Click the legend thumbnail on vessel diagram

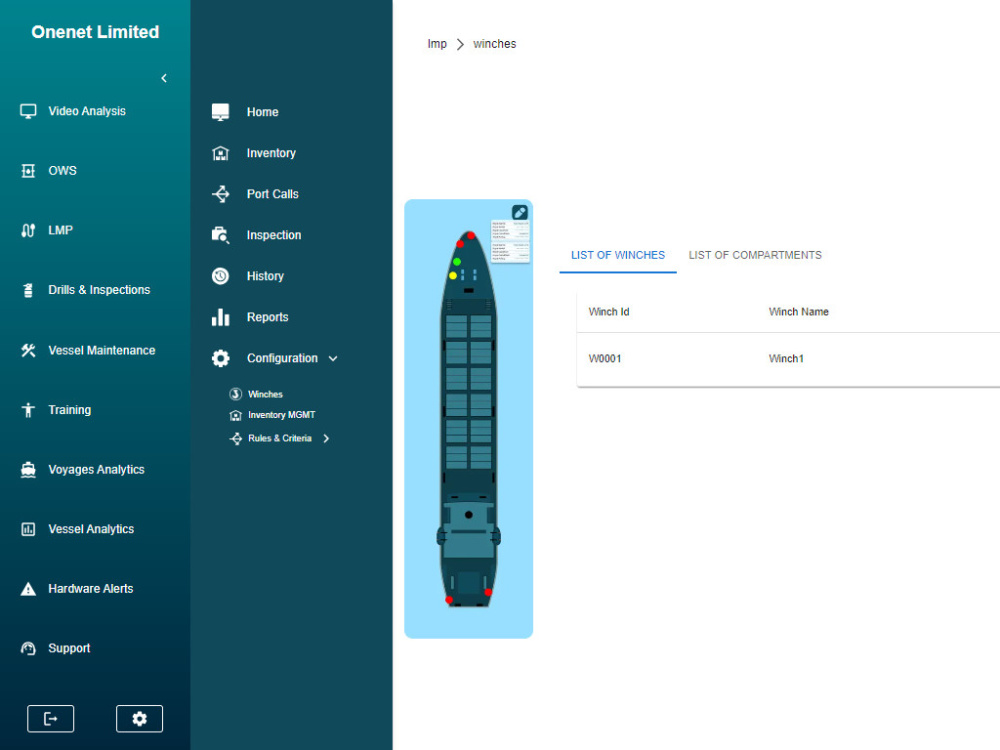pos(510,240)
